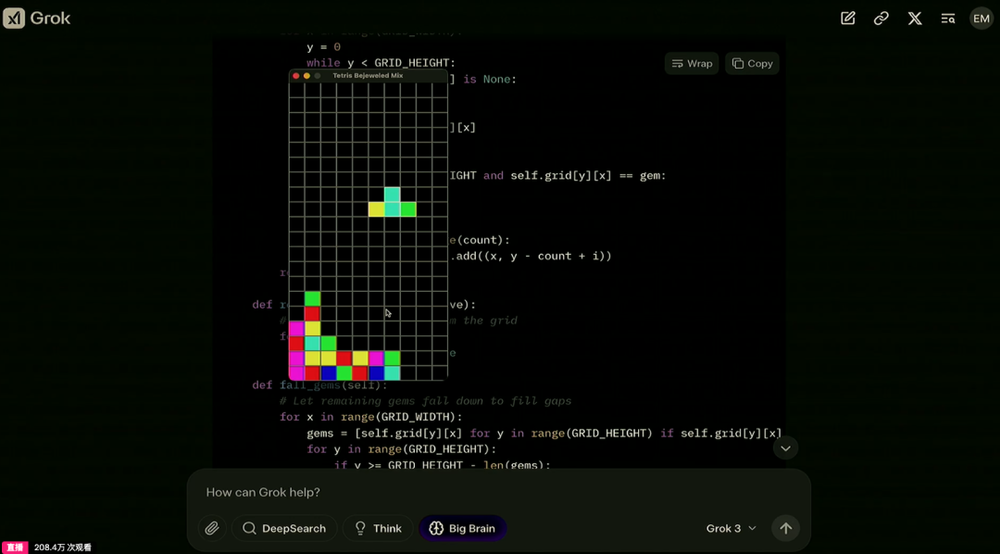This screenshot has width=1000, height=554.
Task: Open the X icon in header
Action: tap(914, 18)
